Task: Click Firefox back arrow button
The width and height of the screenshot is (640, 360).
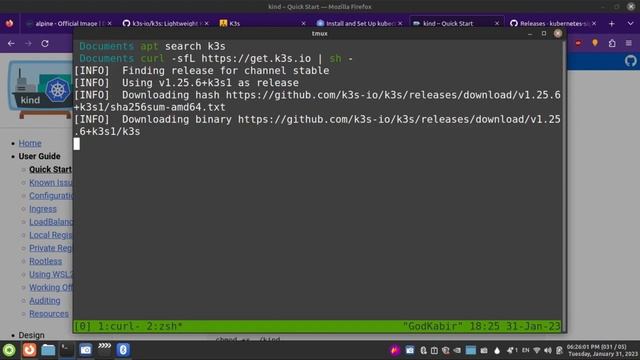Action: 11,43
